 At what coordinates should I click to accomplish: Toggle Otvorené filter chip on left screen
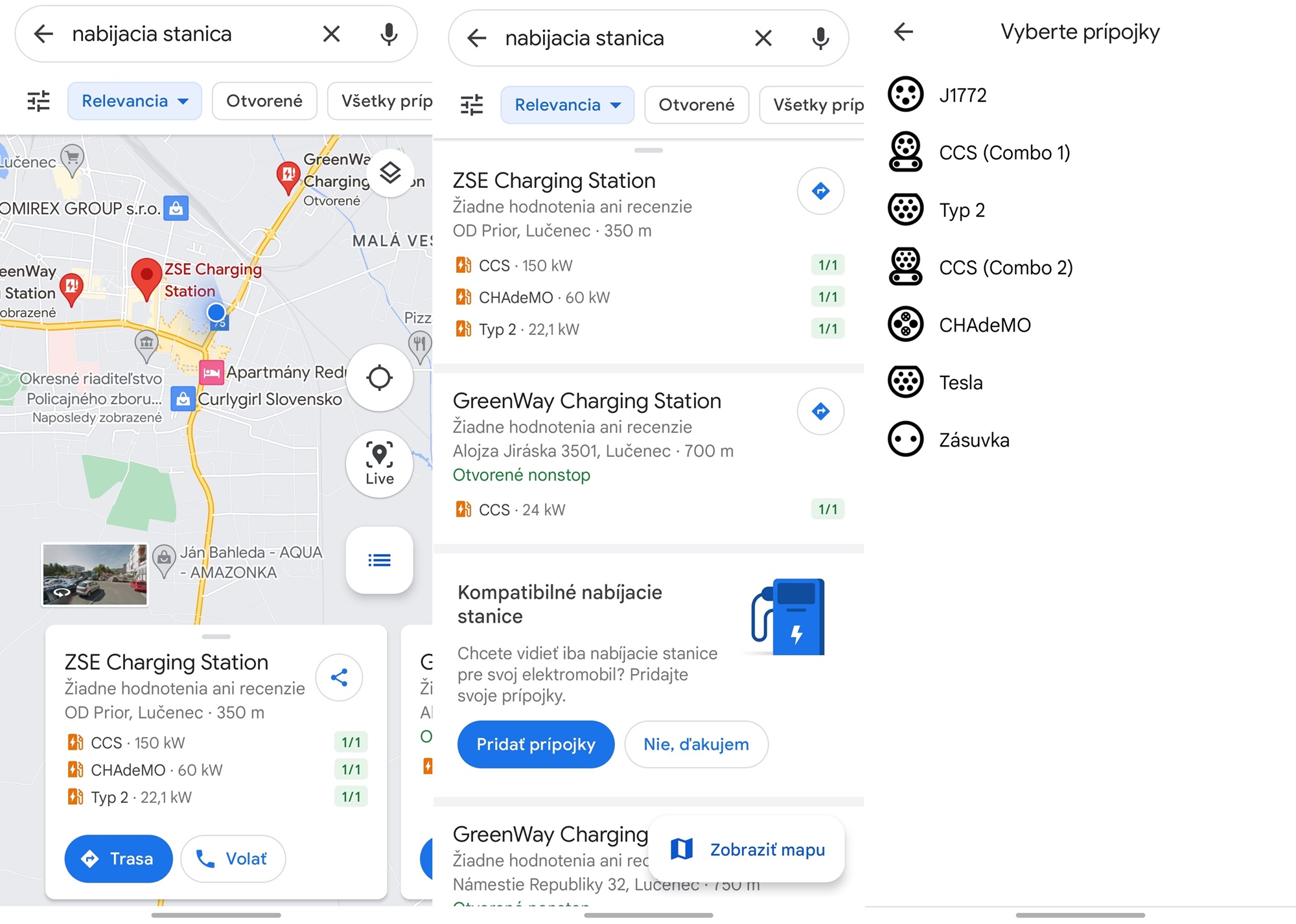click(264, 101)
